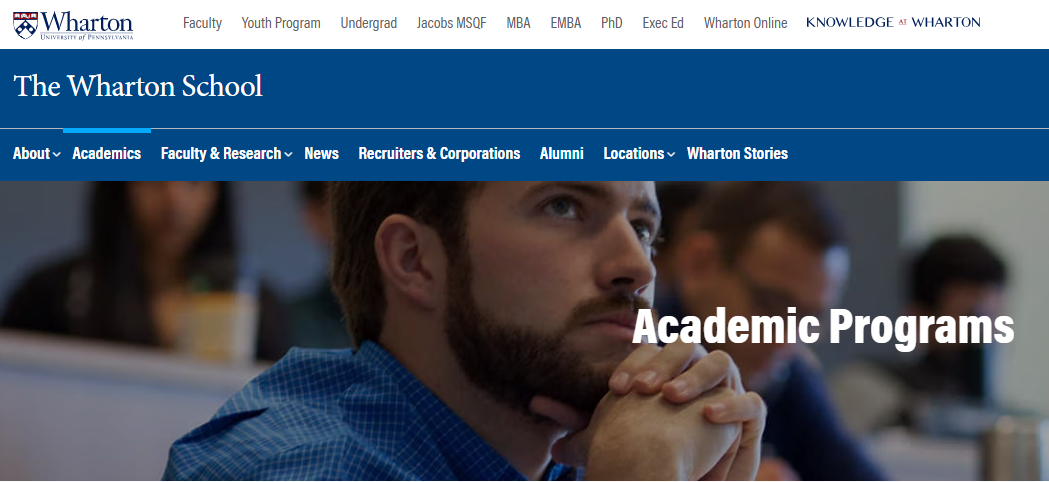Screen dimensions: 1049x482
Task: Click The Wharton School title link
Action: 138,86
